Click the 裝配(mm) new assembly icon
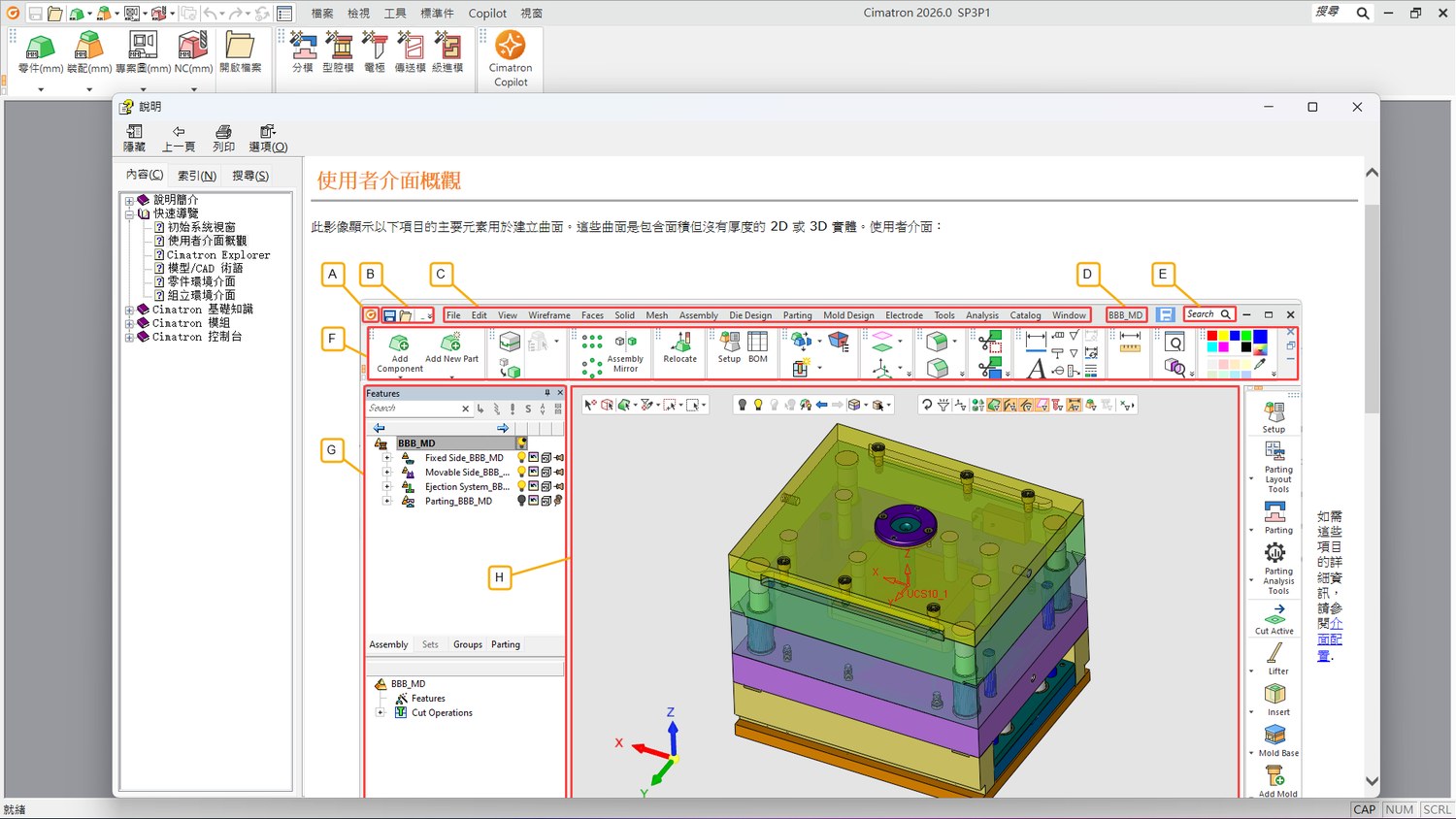This screenshot has height=819, width=1456. click(x=89, y=46)
